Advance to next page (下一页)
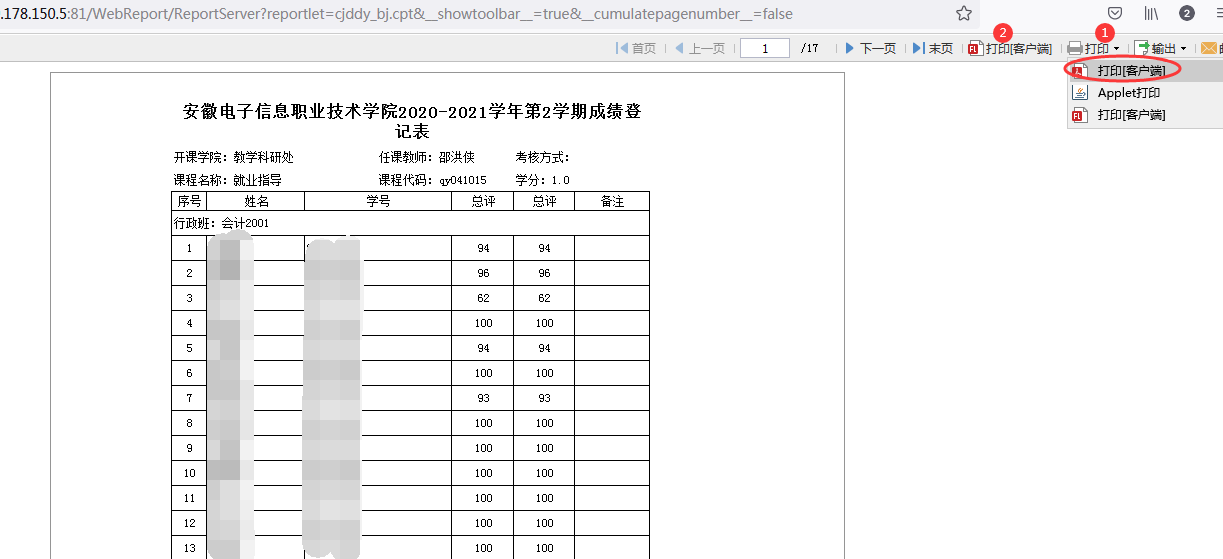1223x559 pixels. [870, 48]
